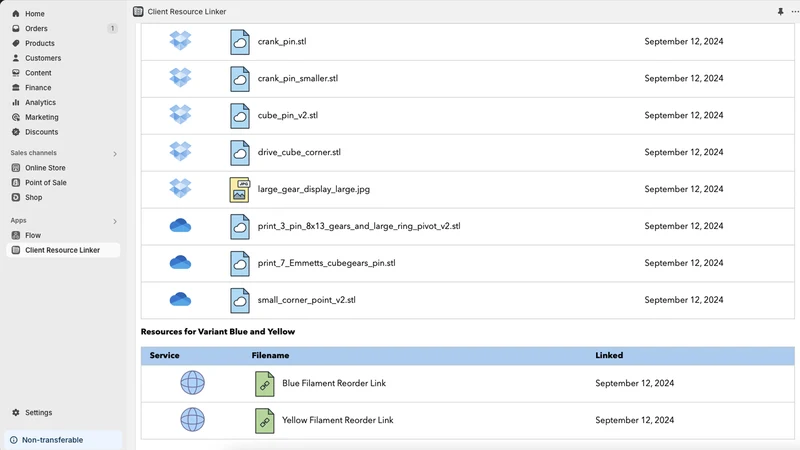Click the OneDrive icon for small_corner_point_v2.stl
This screenshot has height=450, width=800.
click(x=180, y=299)
